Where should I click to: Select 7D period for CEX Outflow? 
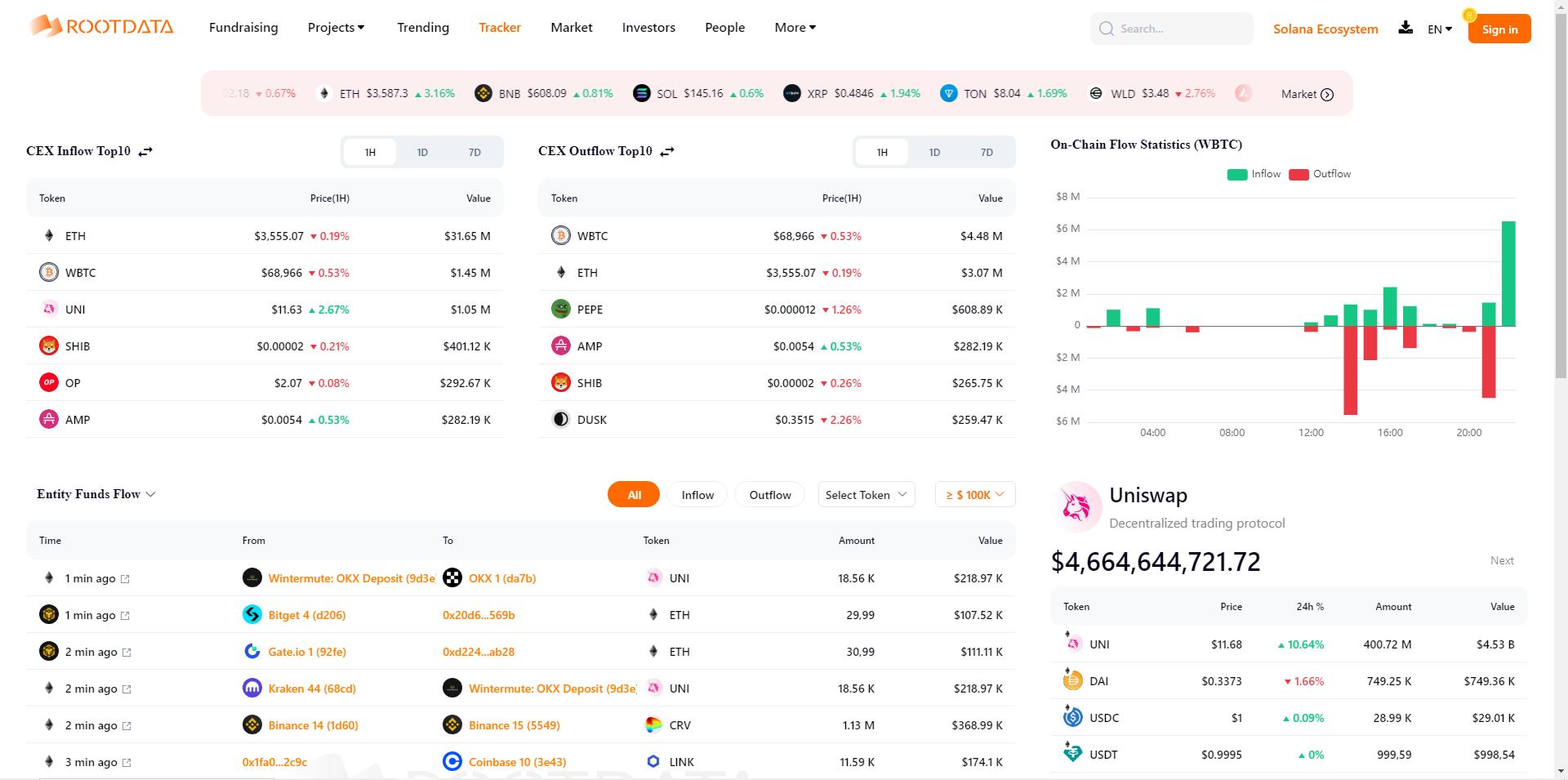tap(987, 152)
